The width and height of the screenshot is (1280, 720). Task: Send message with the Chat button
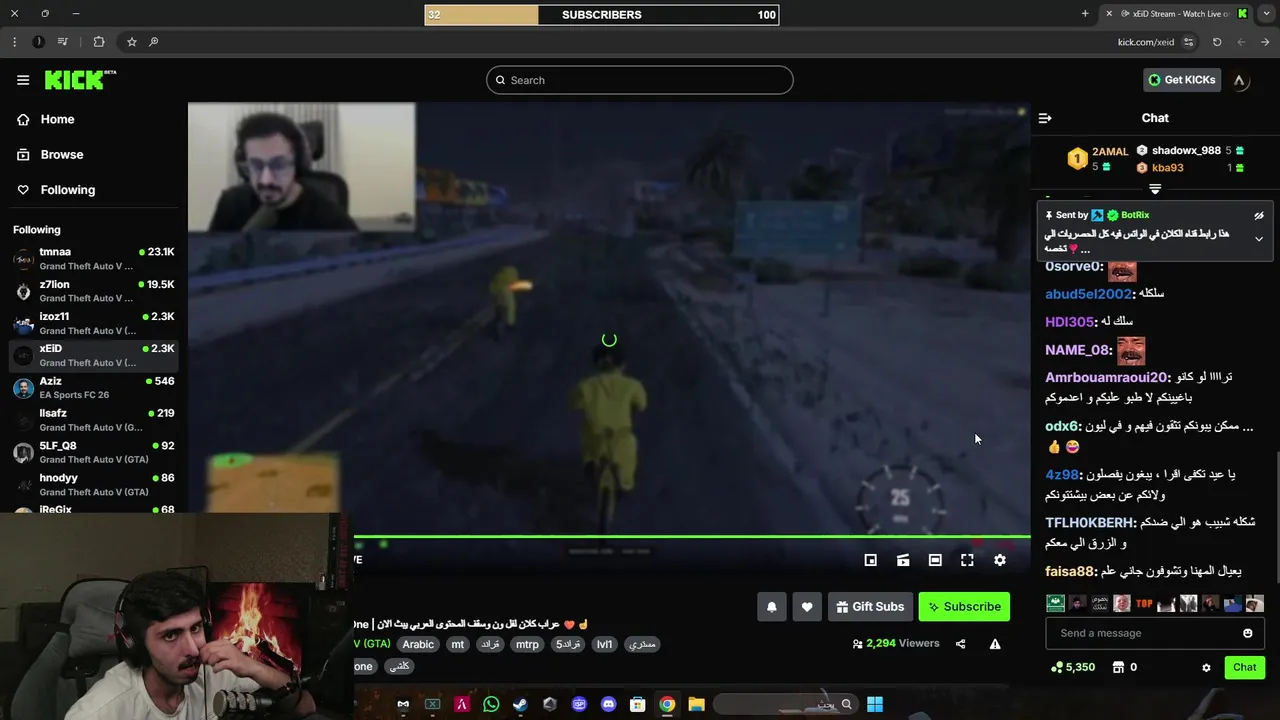[1244, 667]
